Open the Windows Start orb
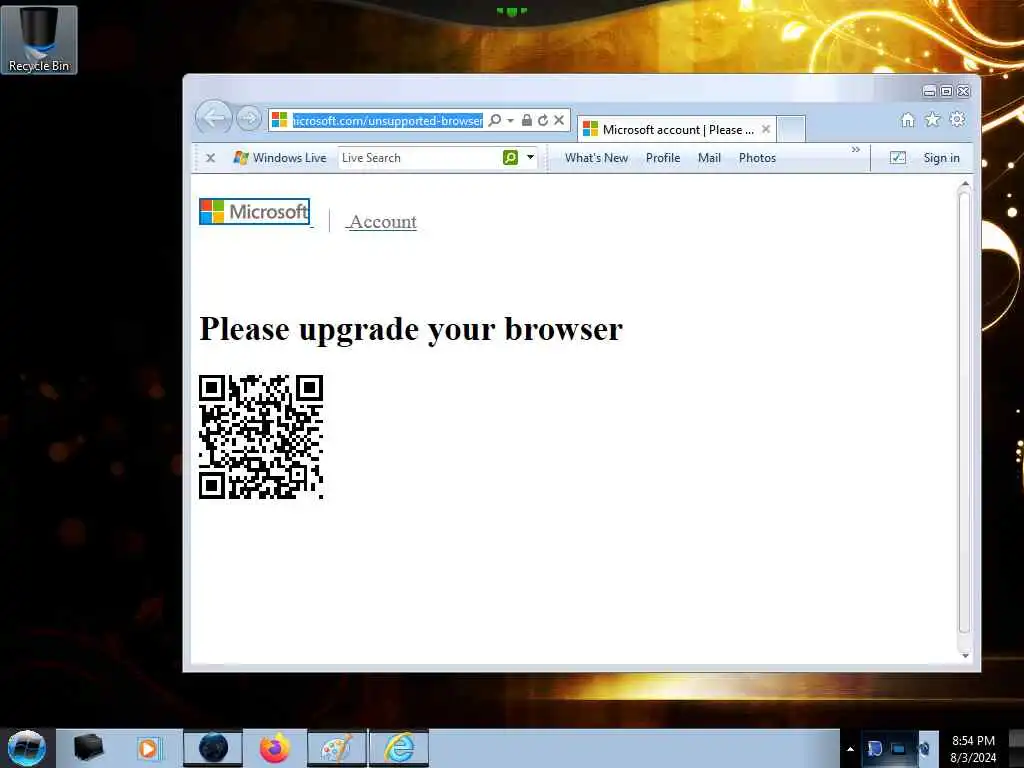The image size is (1024, 768). click(27, 748)
